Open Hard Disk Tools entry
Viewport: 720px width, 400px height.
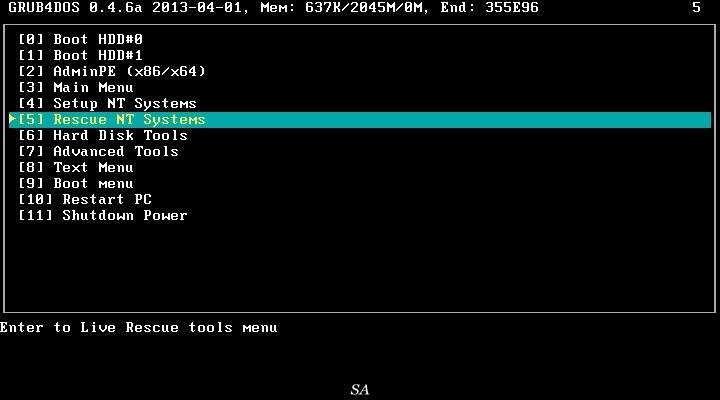(103, 136)
